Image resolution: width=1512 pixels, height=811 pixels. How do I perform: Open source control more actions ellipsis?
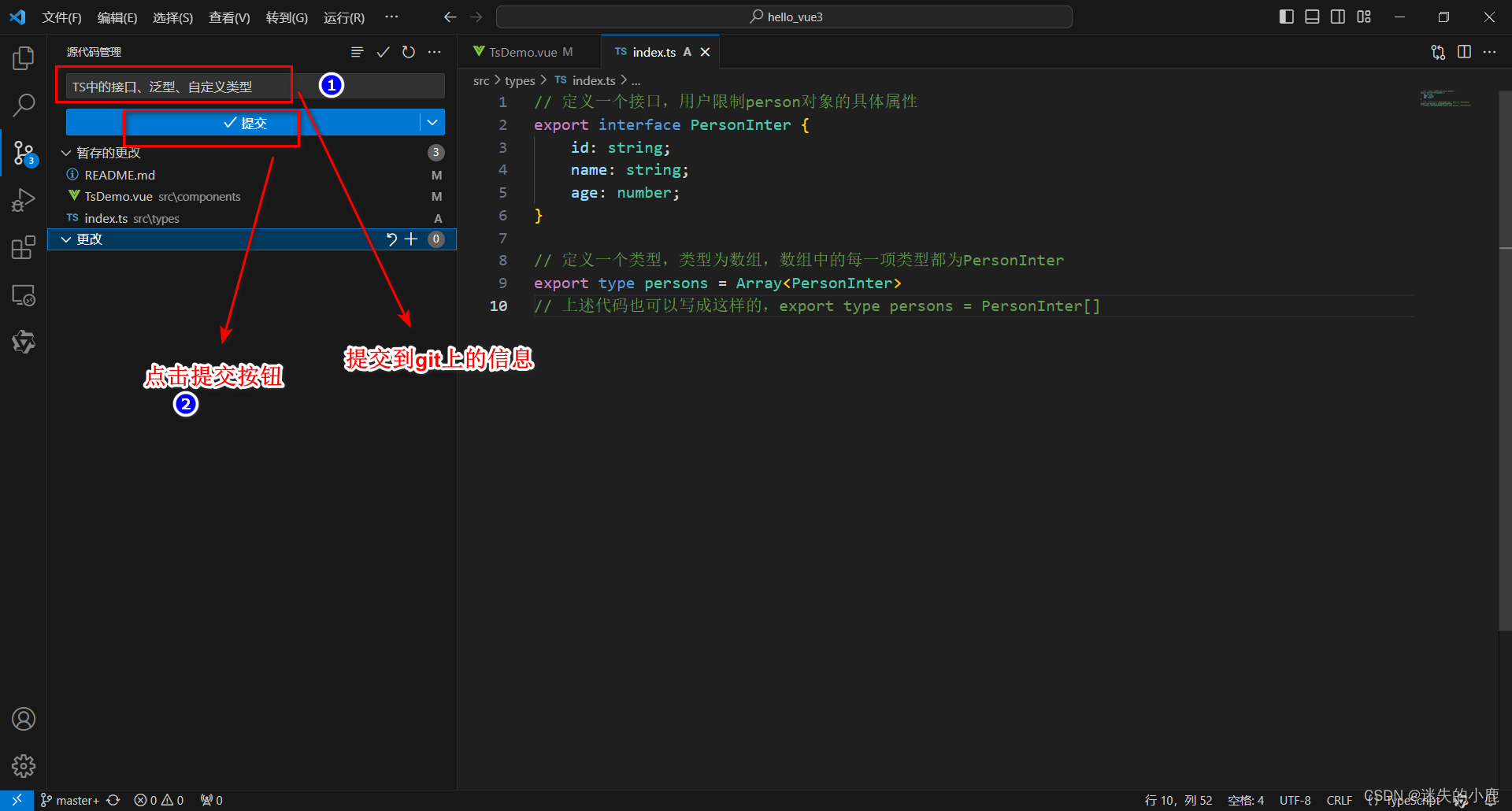434,52
